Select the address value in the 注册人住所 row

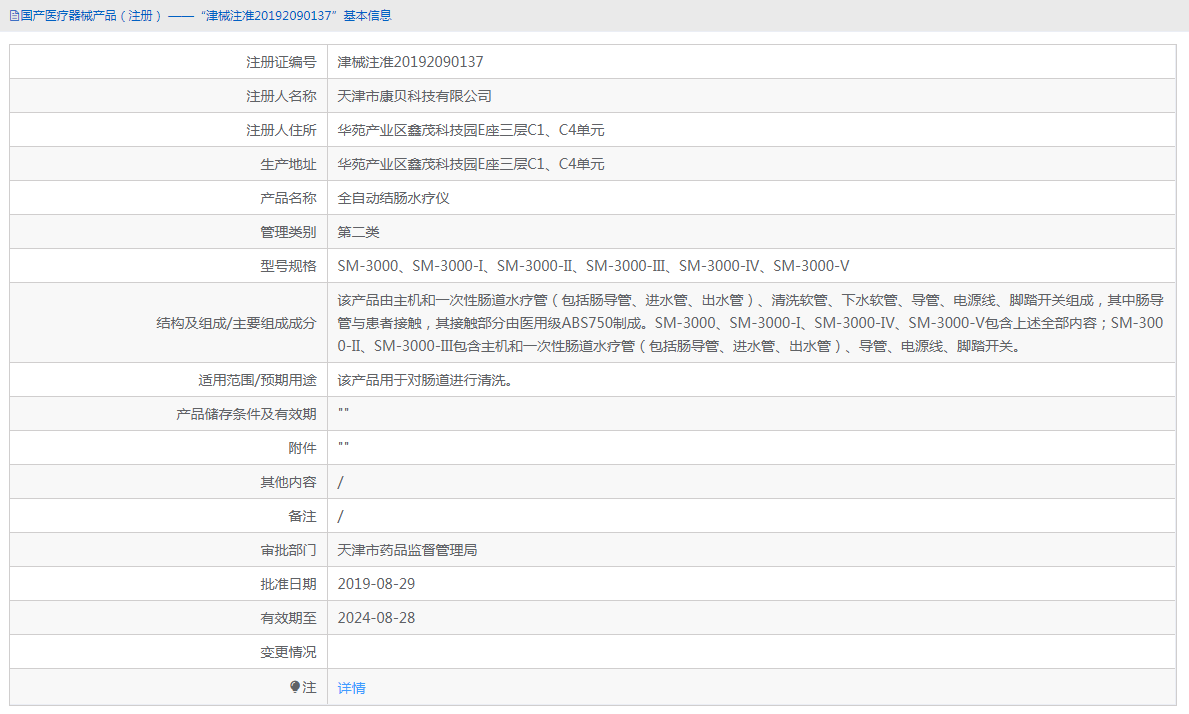pos(471,130)
